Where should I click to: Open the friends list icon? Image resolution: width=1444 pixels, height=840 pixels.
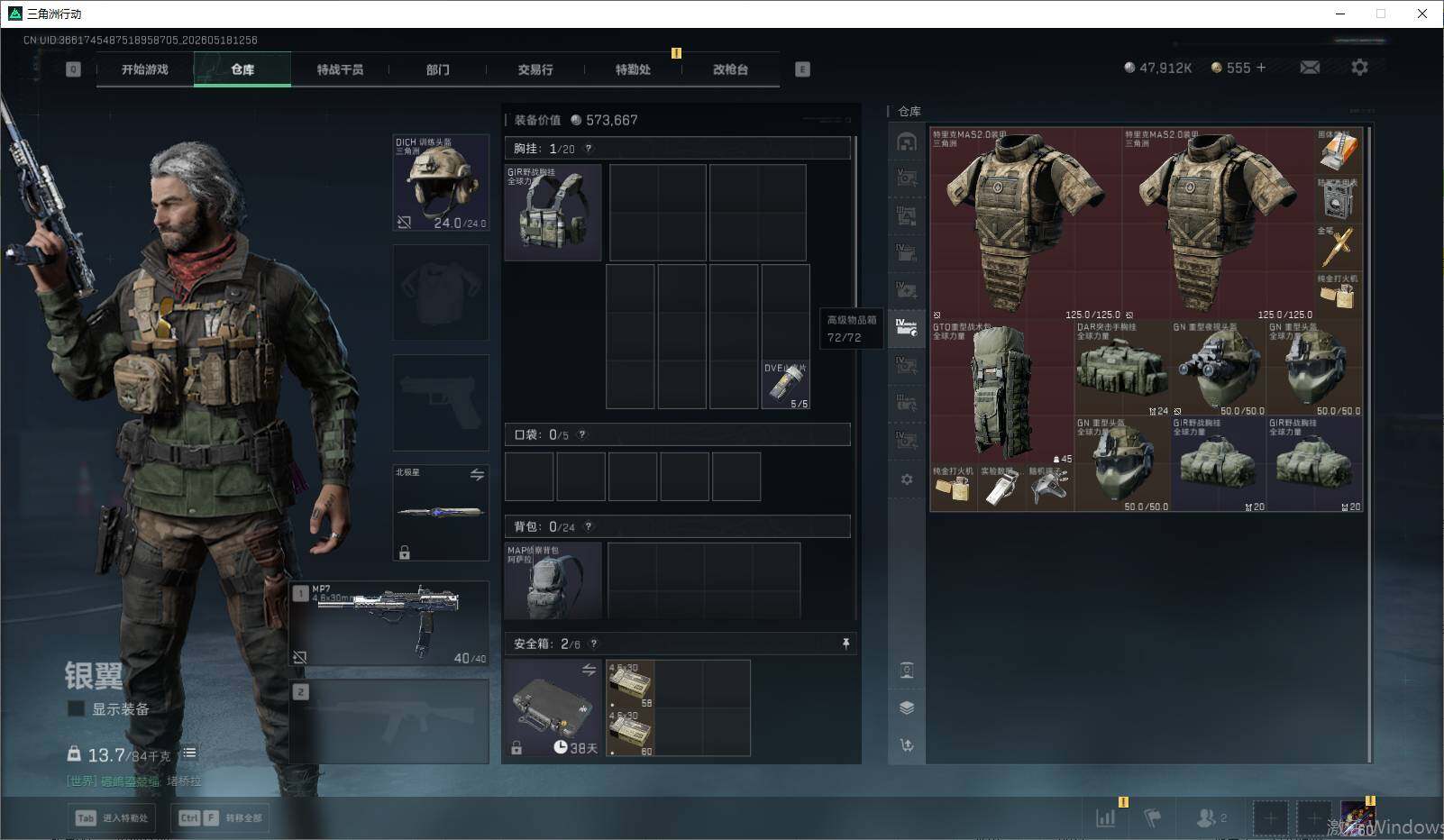pos(1210,818)
